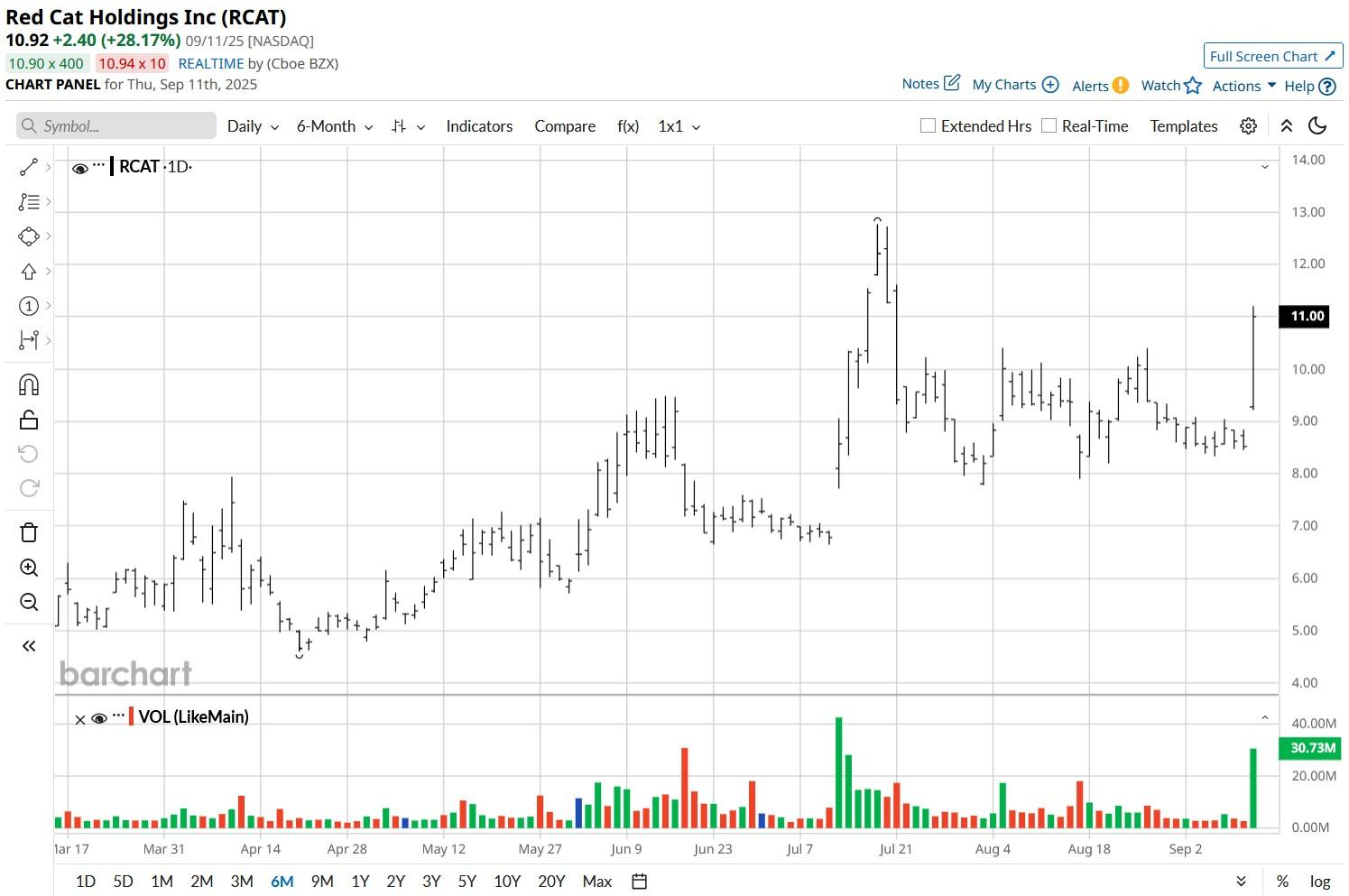1349x896 pixels.
Task: Delete drawings with the trash icon
Action: pos(29,532)
